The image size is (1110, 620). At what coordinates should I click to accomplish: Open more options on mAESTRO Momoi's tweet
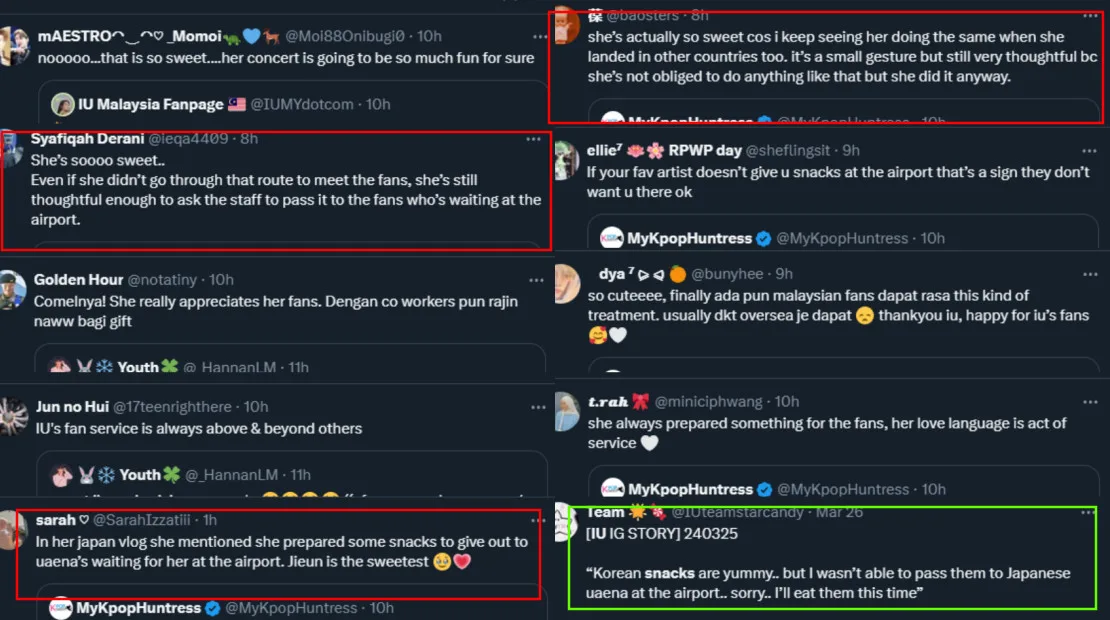540,36
